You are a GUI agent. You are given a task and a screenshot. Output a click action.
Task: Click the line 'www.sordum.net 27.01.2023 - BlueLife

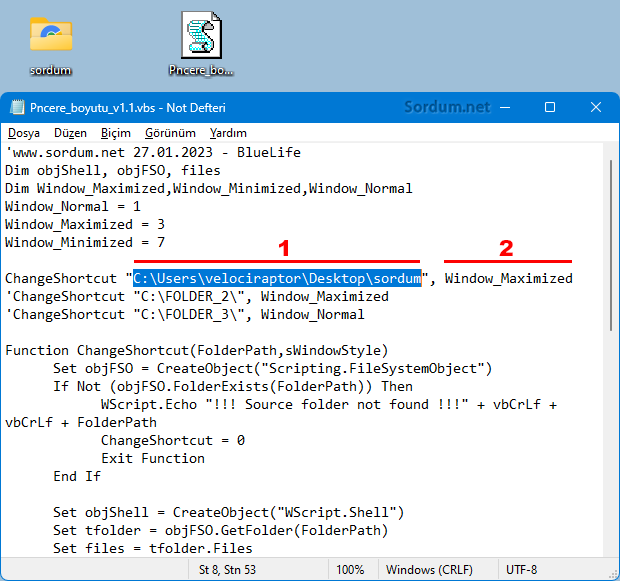(x=153, y=152)
